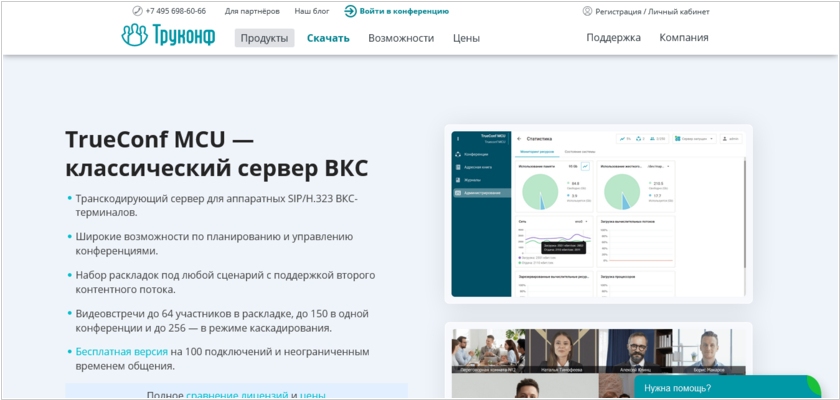This screenshot has width=840, height=400.
Task: Click the dashboard vertical scrollbar
Action: point(745,214)
